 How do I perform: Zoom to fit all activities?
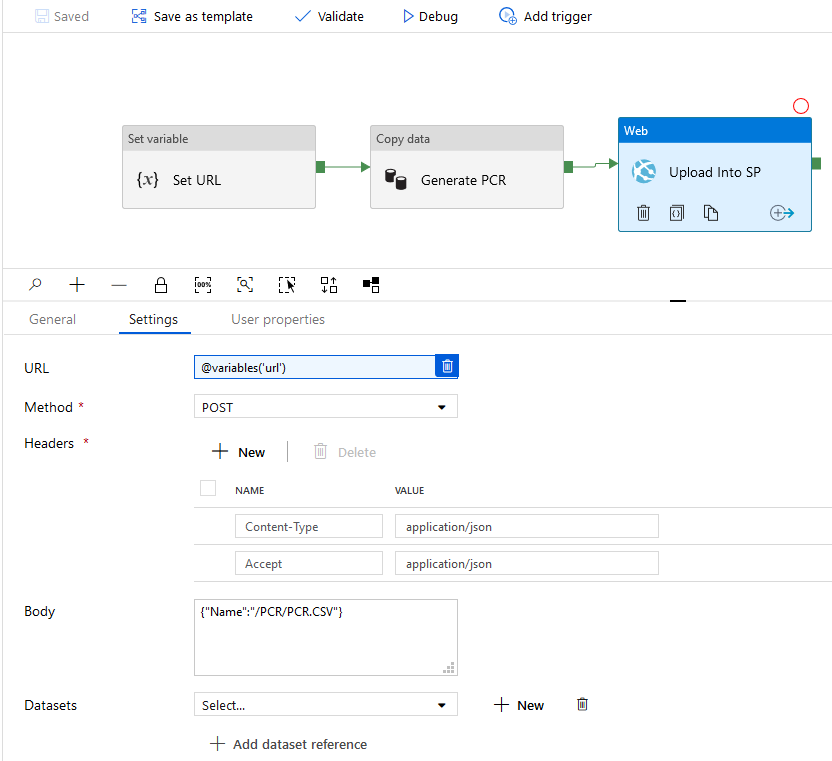tap(245, 285)
